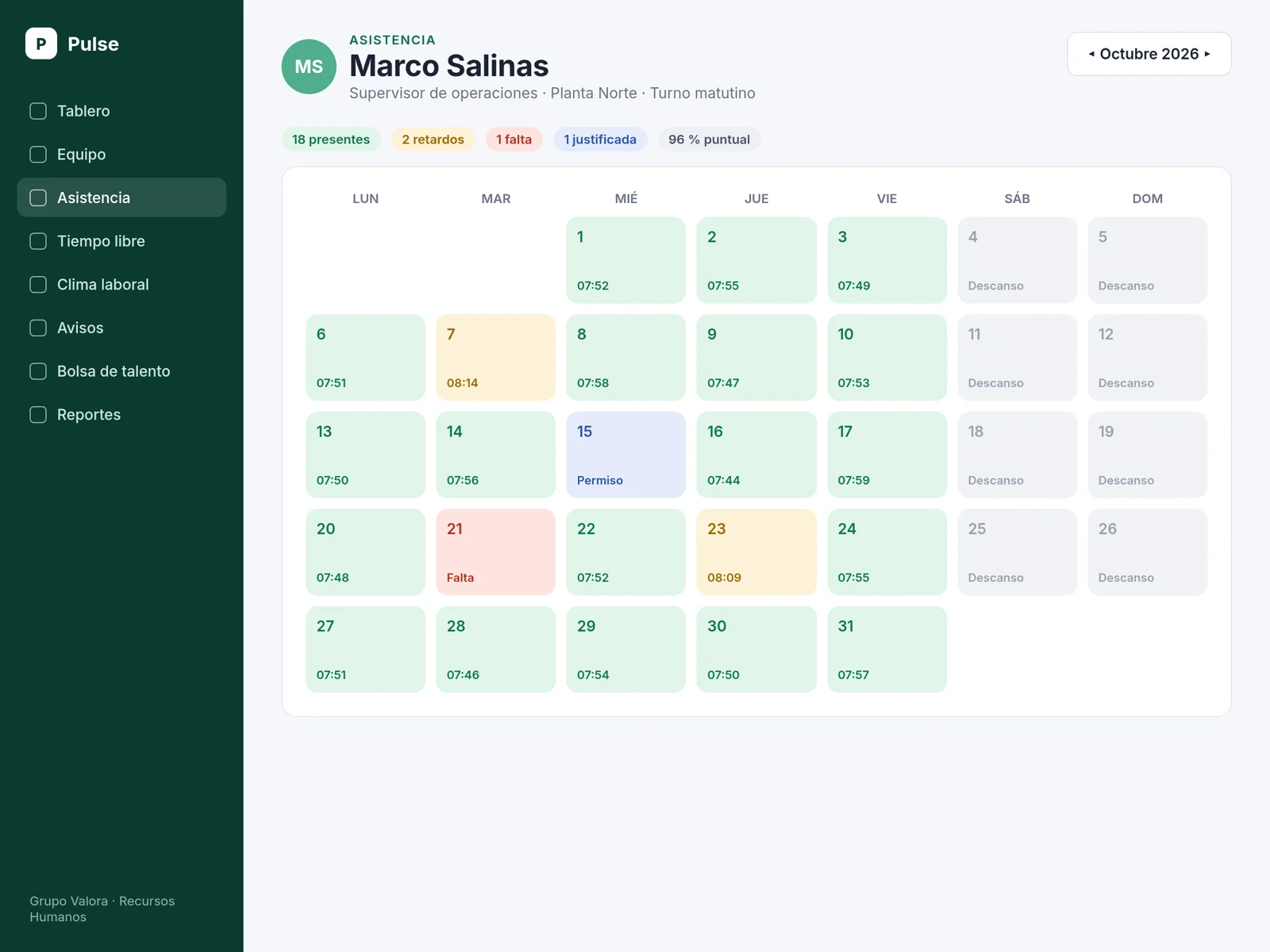Screen dimensions: 1270x952
Task: Click the 96 % puntual chip
Action: 709,140
